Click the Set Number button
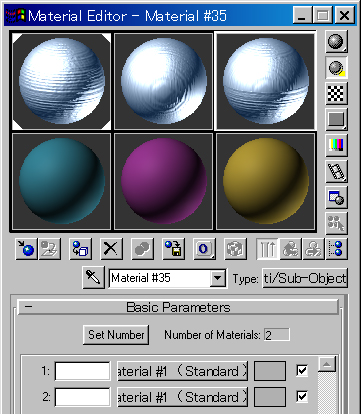This screenshot has height=414, width=361. point(116,335)
